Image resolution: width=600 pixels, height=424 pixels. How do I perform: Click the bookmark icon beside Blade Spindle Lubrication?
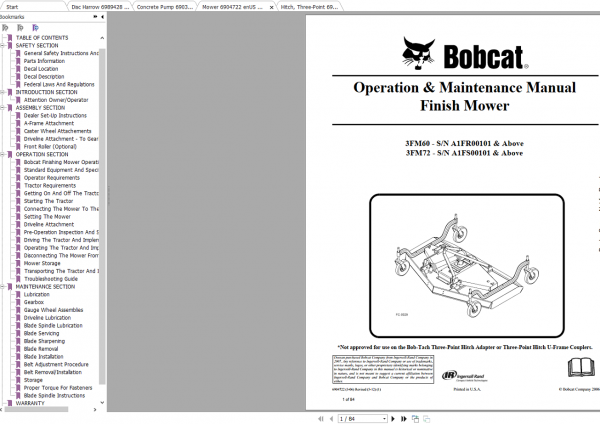18,326
